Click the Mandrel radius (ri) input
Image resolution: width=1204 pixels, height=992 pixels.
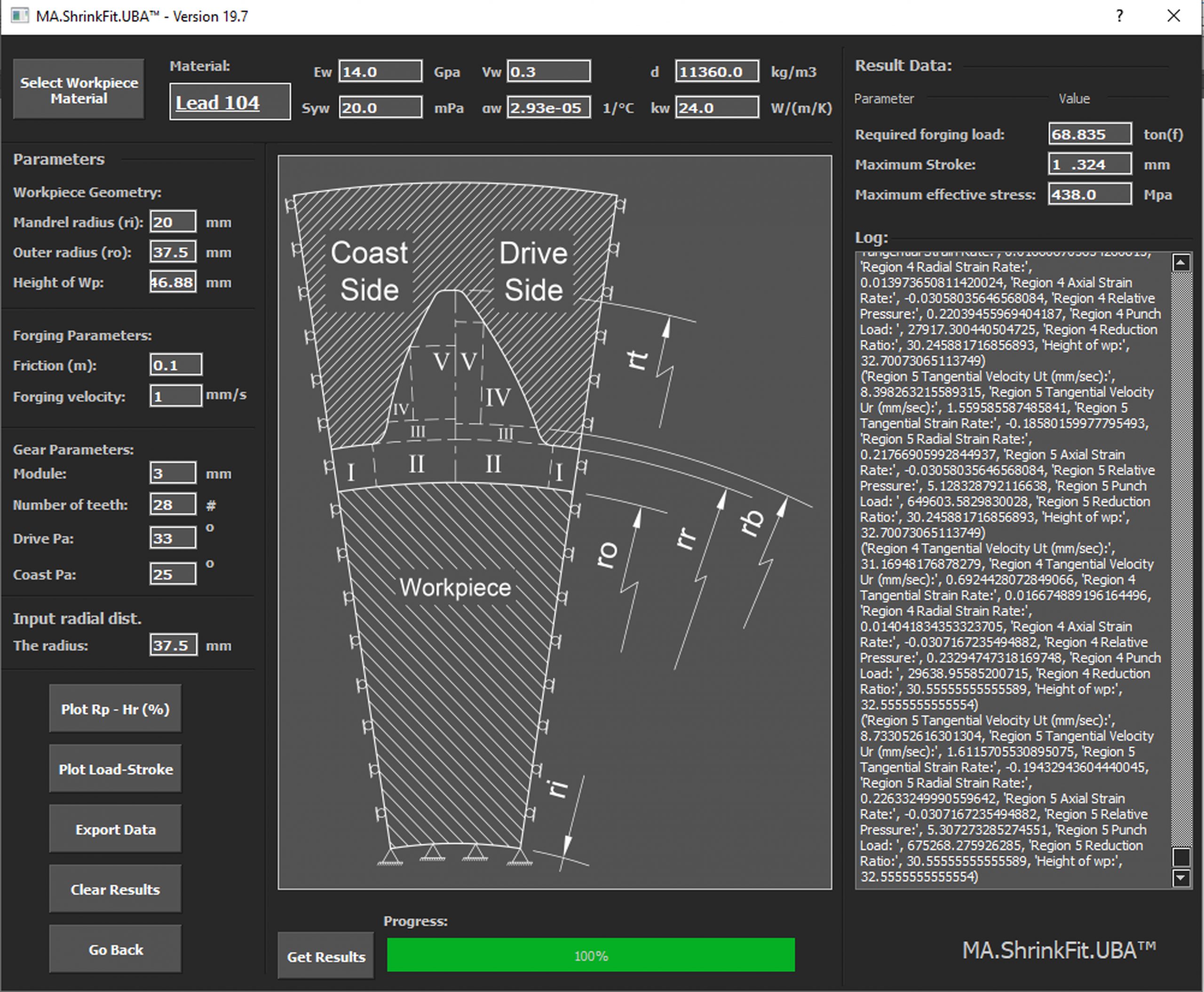click(x=173, y=222)
